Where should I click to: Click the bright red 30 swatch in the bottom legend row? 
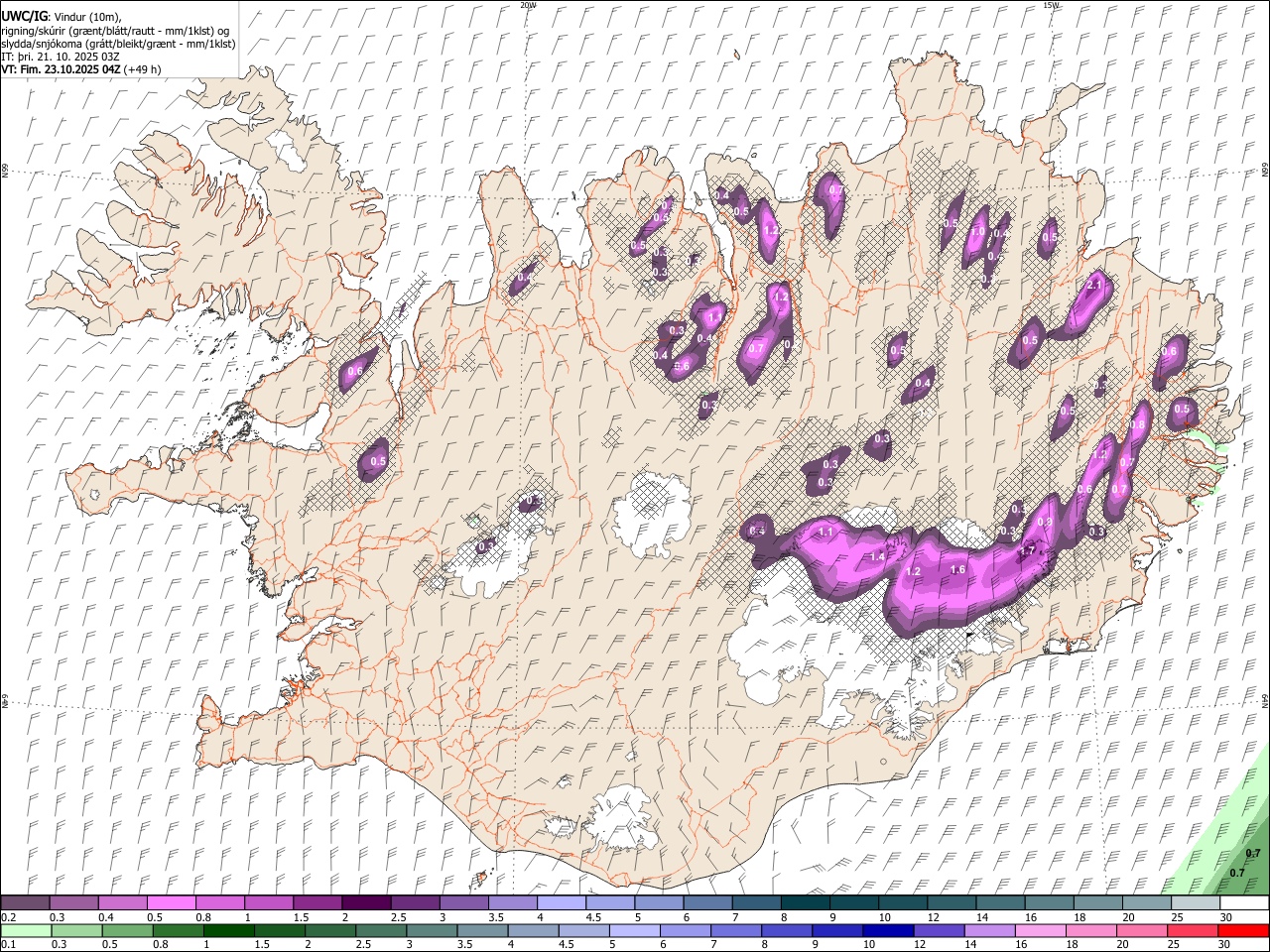coord(1242,930)
